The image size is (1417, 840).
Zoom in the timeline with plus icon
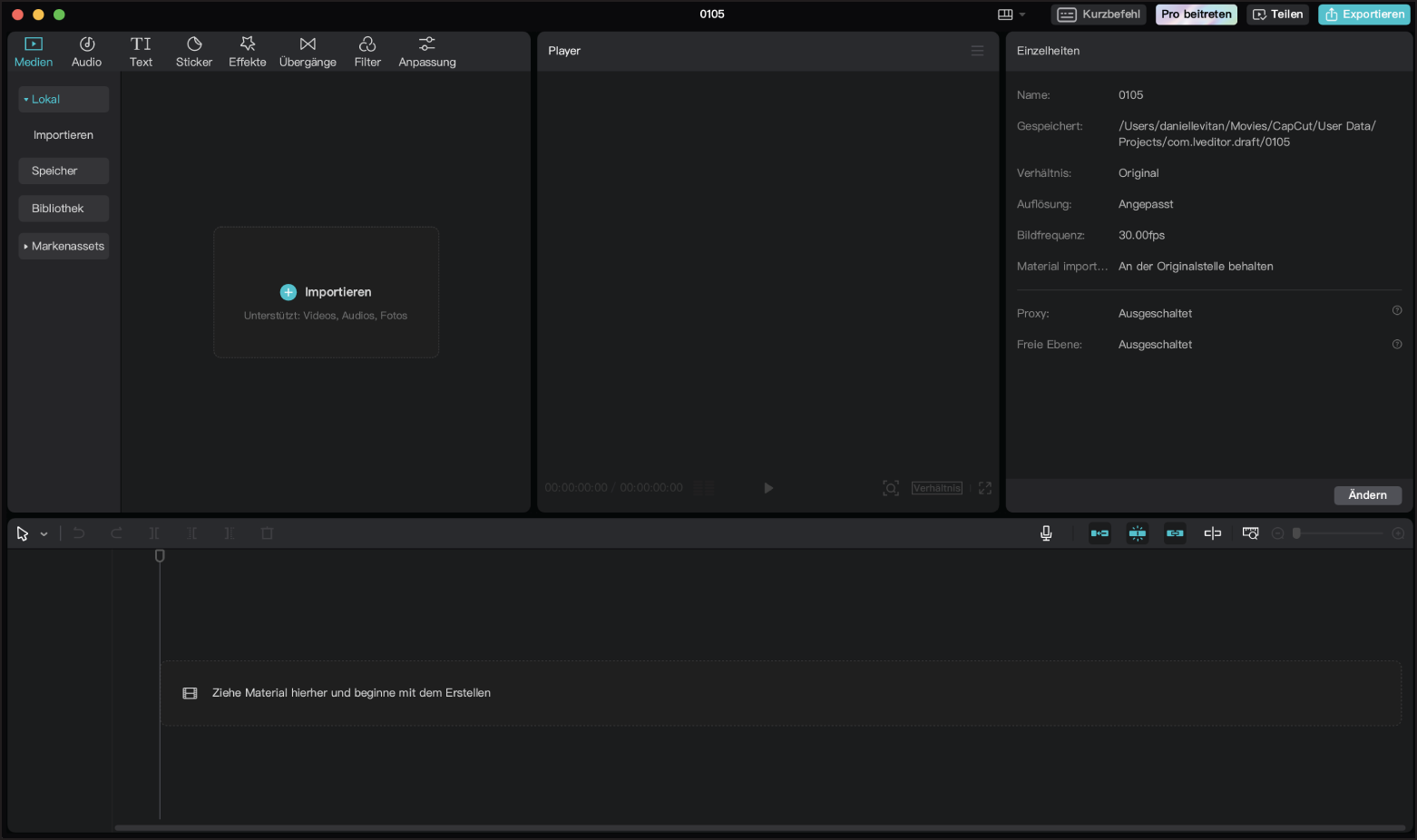point(1398,533)
